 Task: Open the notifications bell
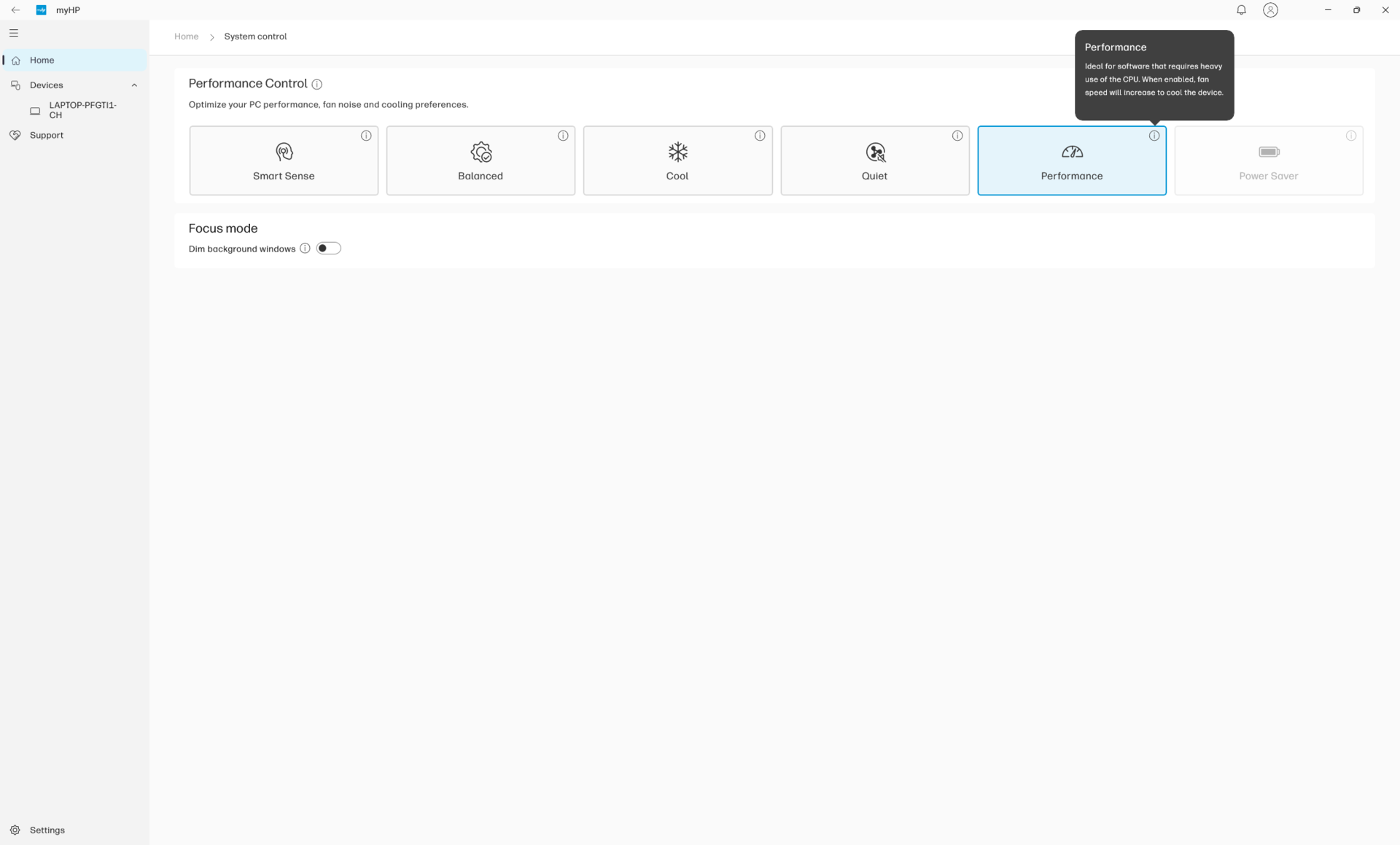[x=1241, y=10]
